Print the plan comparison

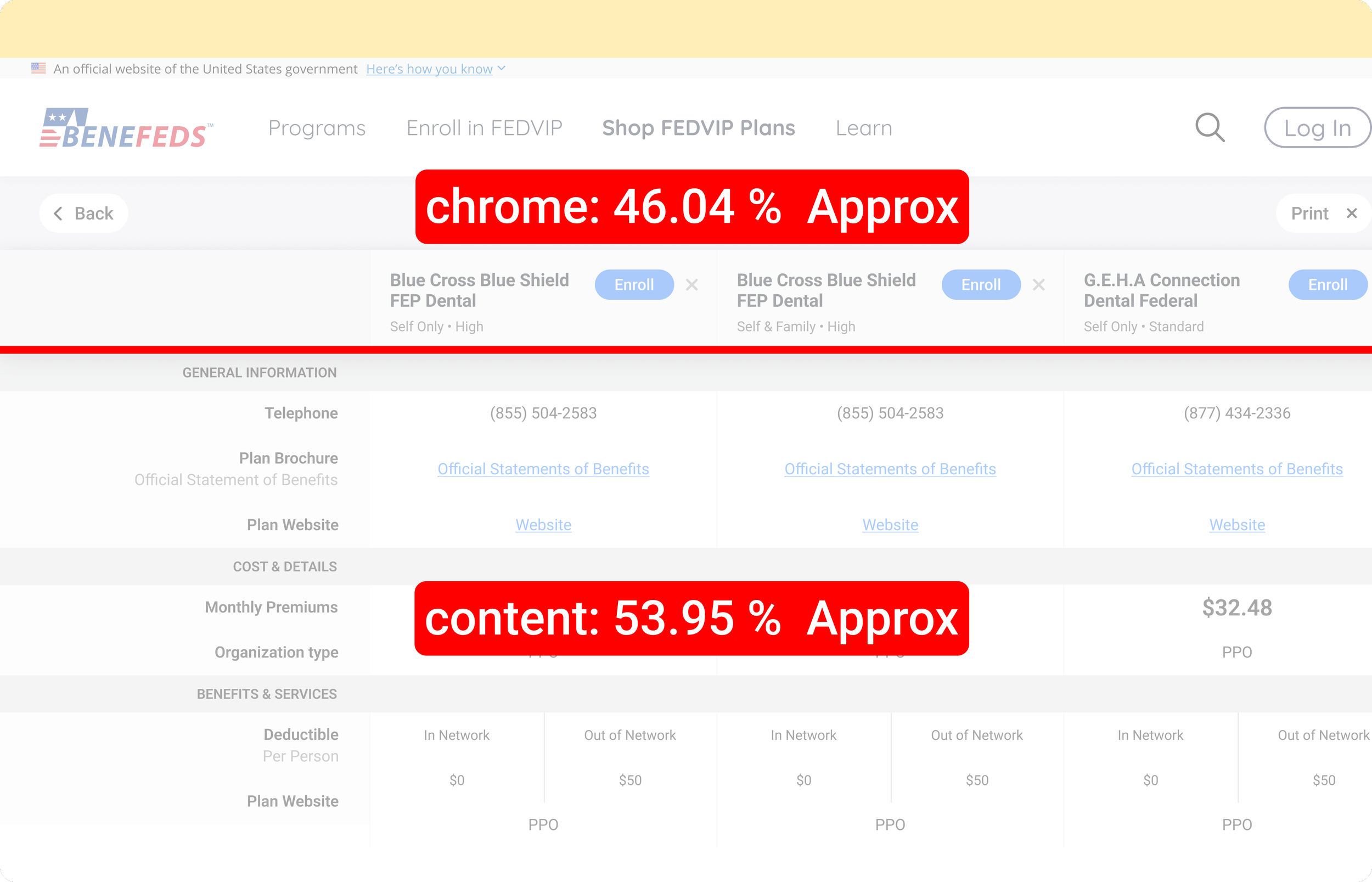1309,213
